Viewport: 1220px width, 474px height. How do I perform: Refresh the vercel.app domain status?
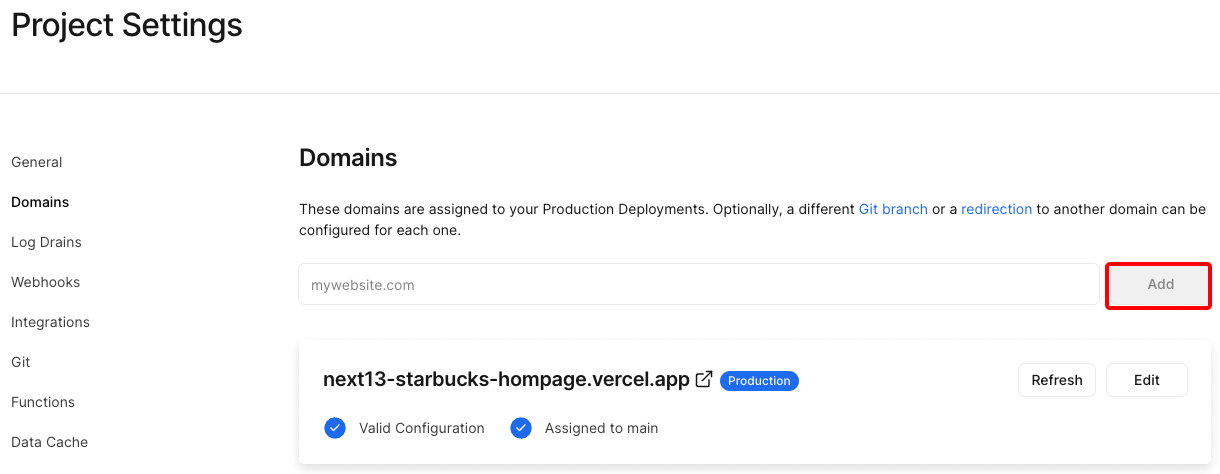tap(1057, 380)
